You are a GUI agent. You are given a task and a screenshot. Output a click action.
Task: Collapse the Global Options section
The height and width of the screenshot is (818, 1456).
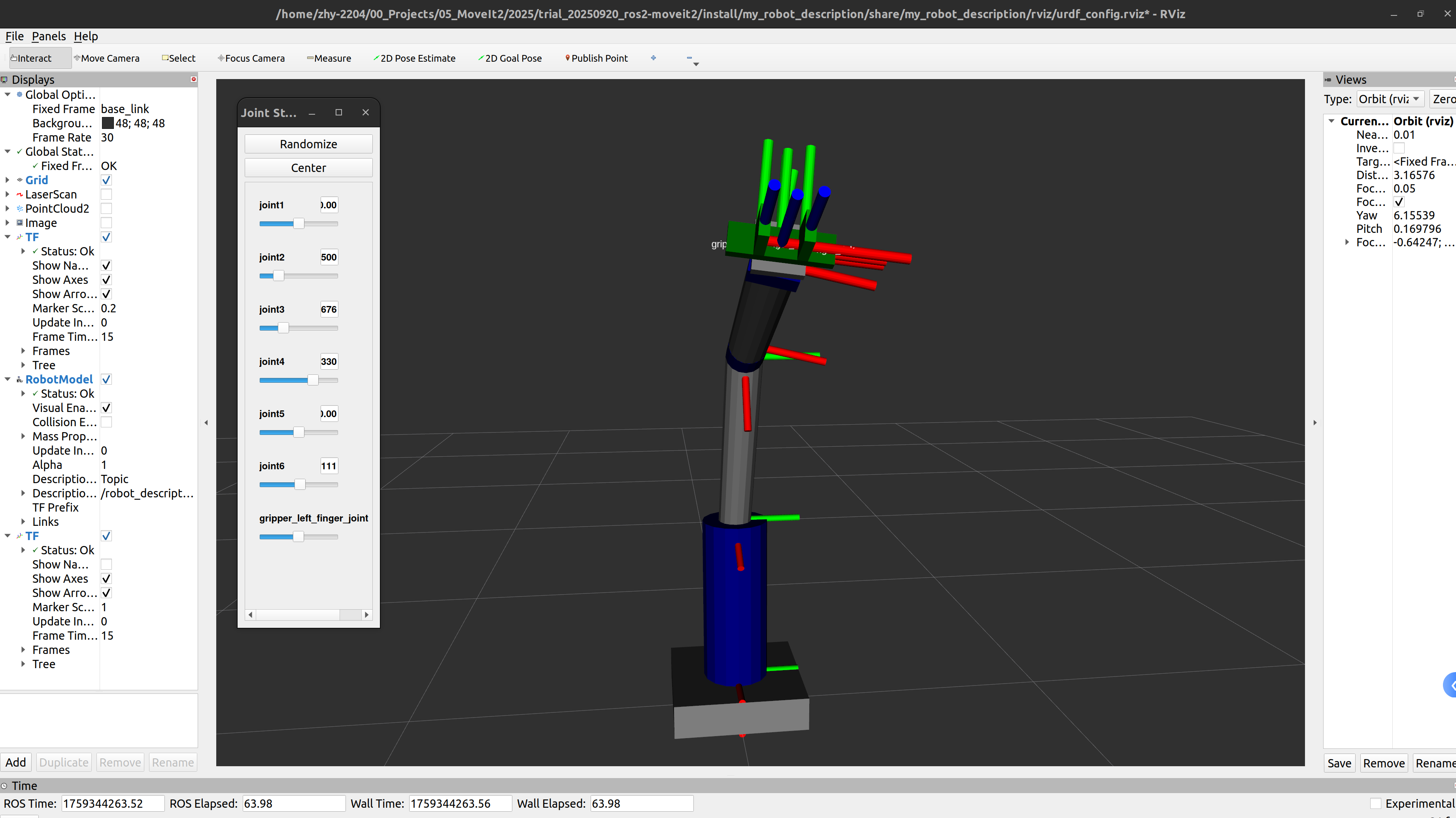(x=8, y=94)
